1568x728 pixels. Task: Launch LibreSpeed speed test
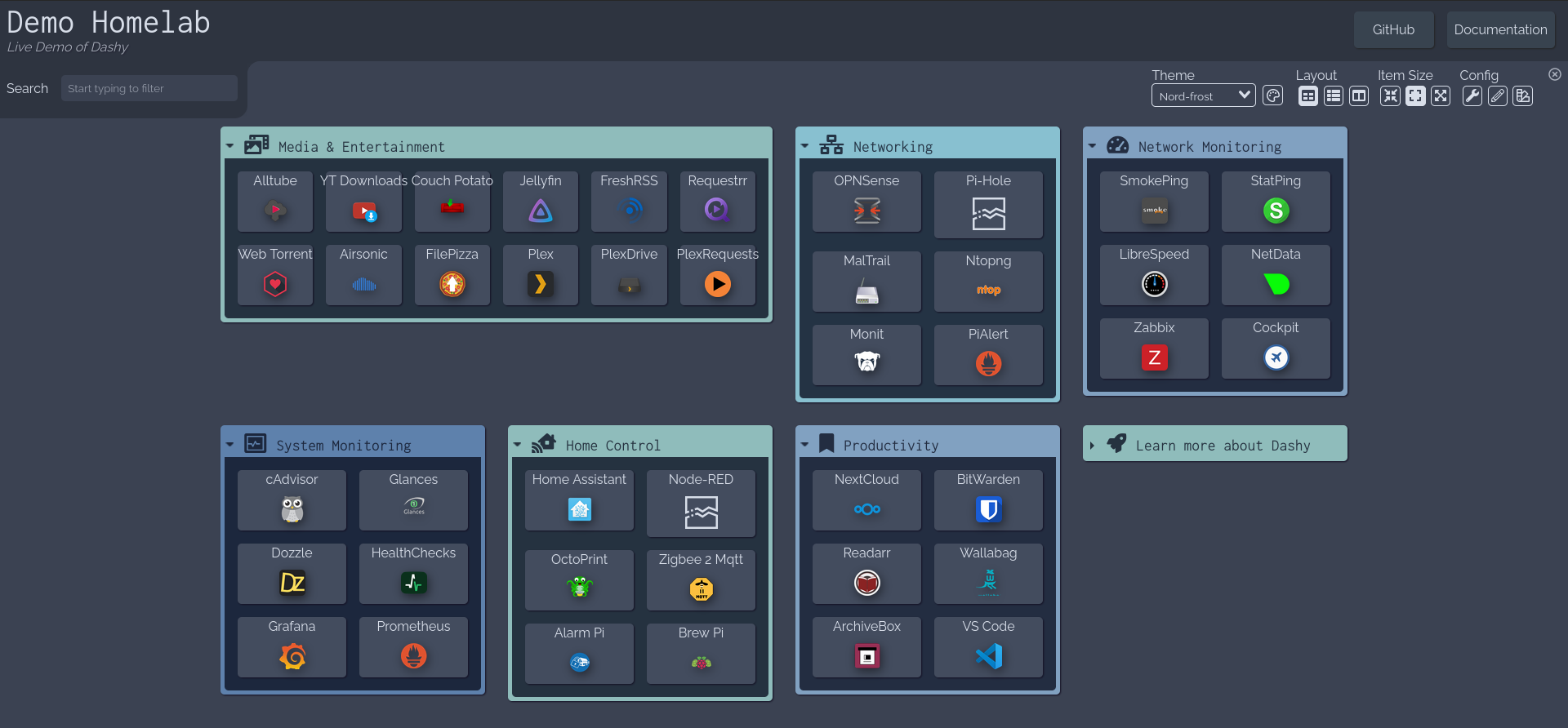1154,274
